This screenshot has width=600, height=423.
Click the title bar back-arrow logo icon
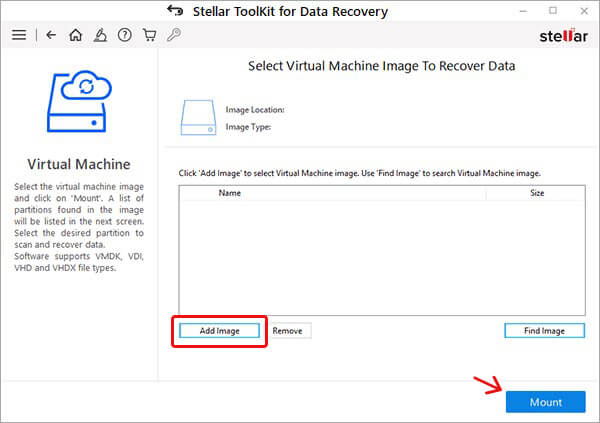pos(175,10)
